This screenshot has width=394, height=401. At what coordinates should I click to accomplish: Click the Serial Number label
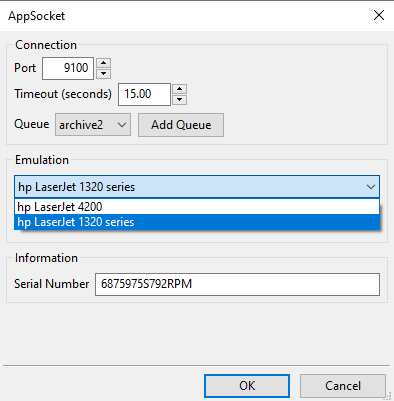click(x=52, y=284)
